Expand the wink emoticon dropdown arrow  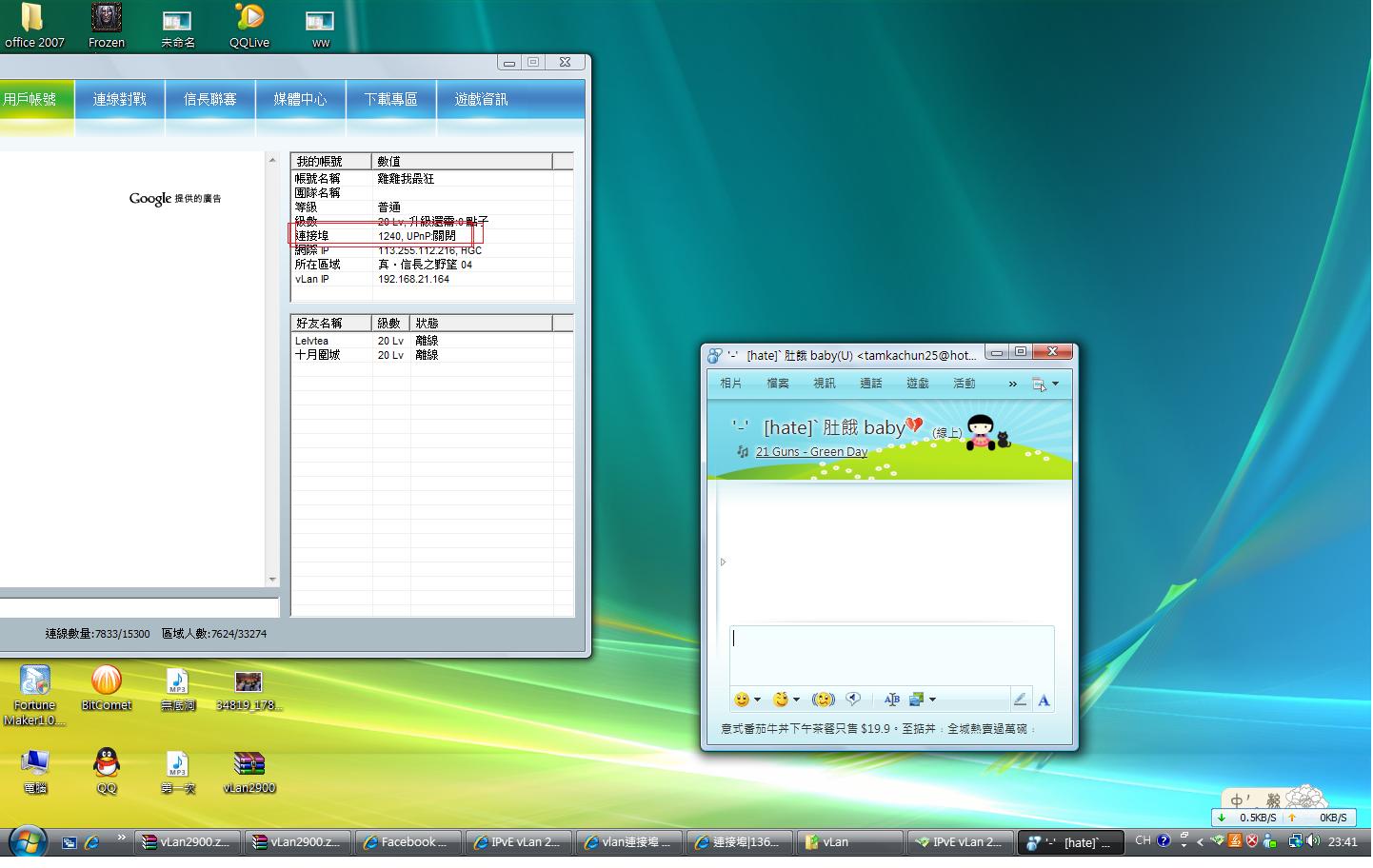[796, 700]
